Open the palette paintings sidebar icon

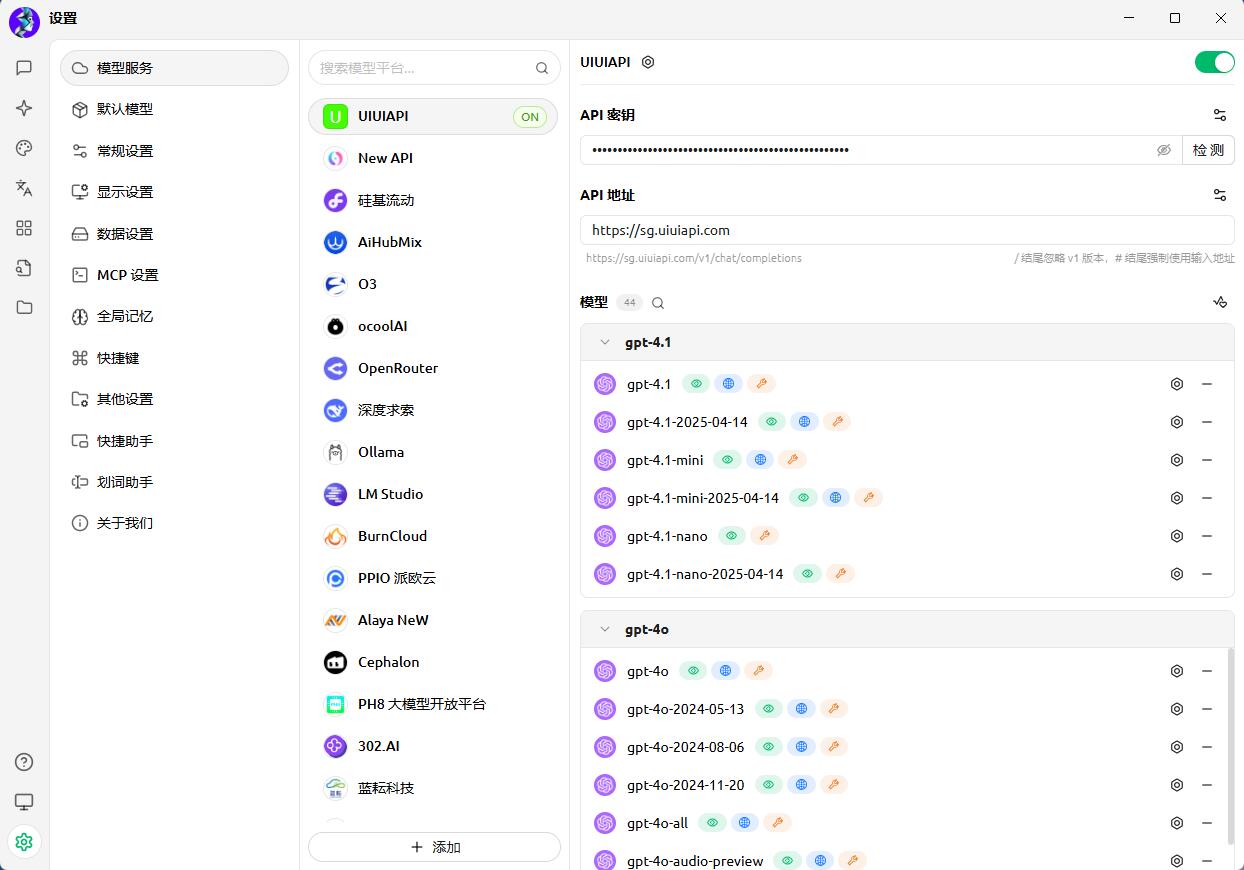click(x=24, y=148)
